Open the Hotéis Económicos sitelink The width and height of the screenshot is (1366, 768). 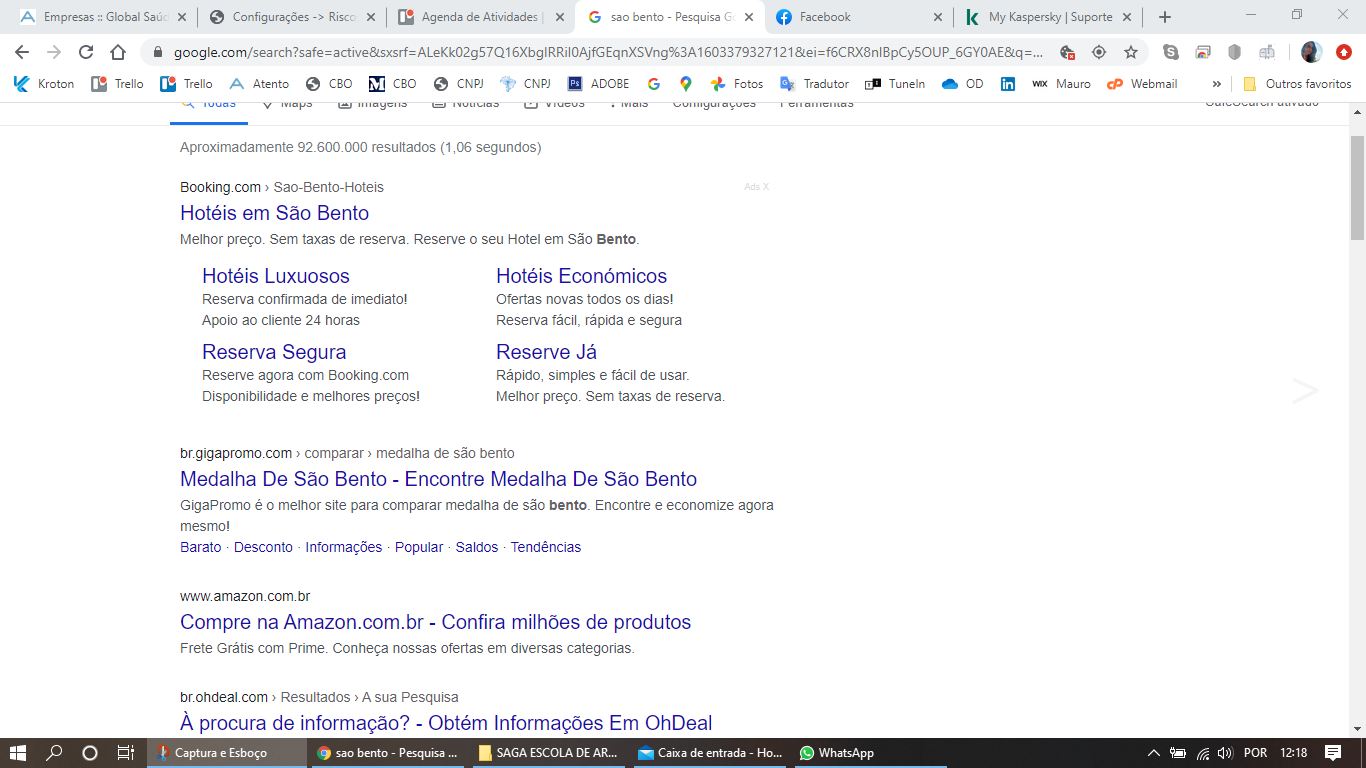pyautogui.click(x=581, y=276)
